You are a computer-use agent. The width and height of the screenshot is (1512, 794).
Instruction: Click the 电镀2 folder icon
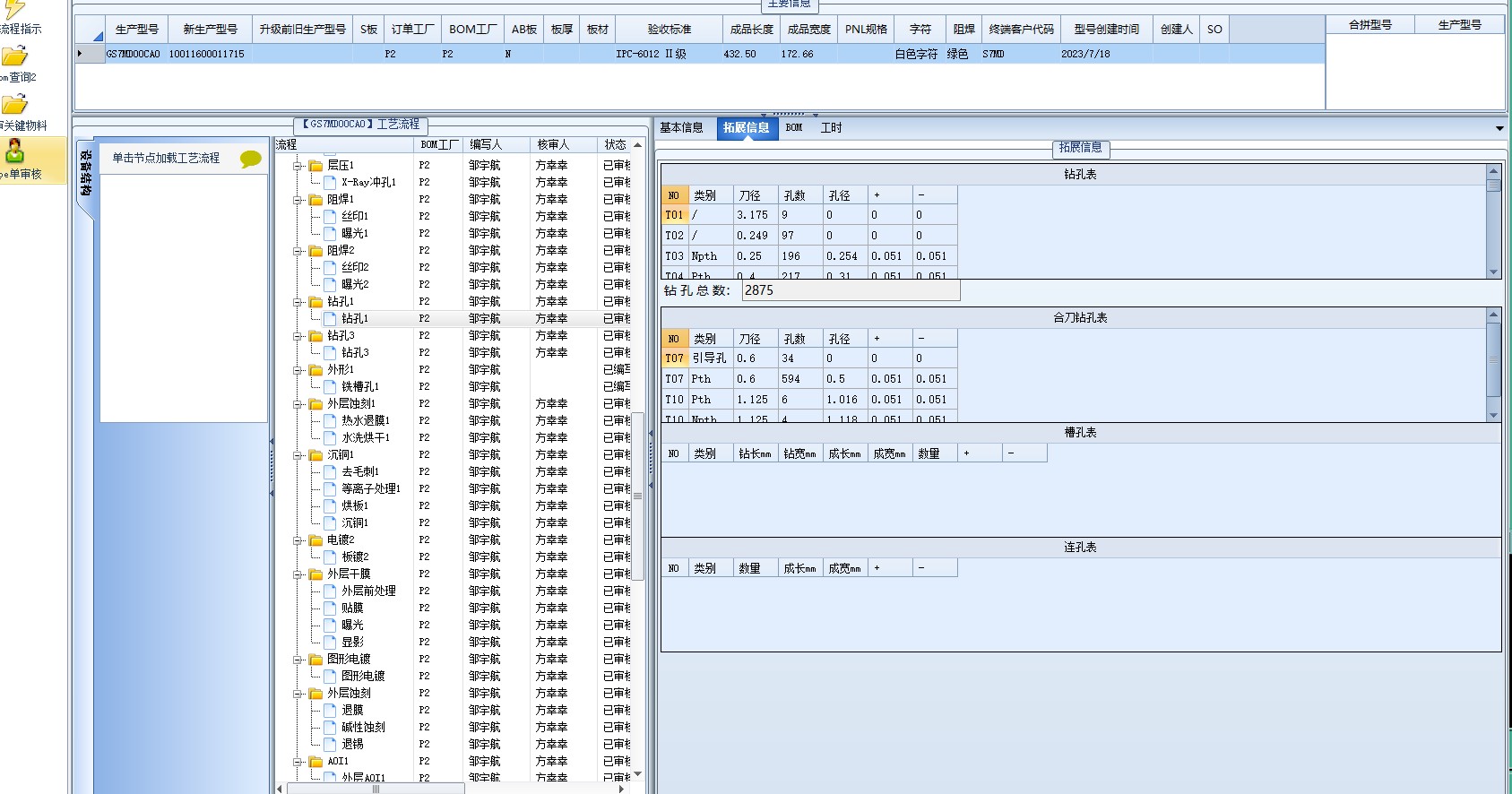(x=315, y=540)
